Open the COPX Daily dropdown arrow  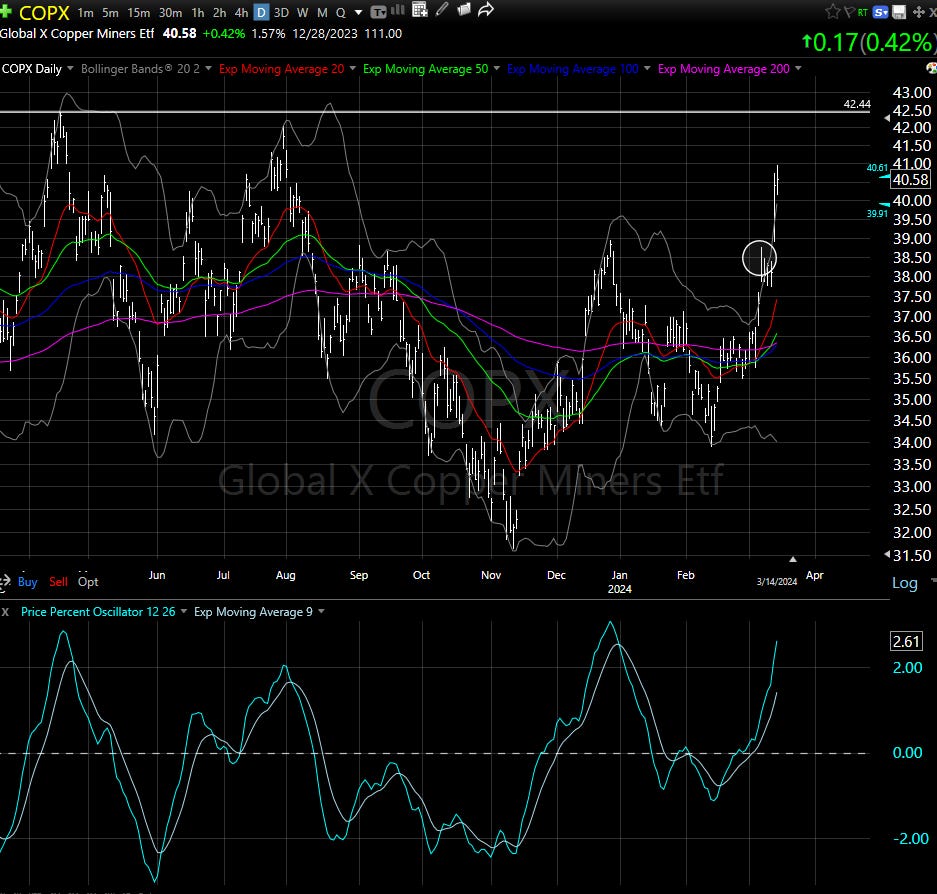pos(70,68)
